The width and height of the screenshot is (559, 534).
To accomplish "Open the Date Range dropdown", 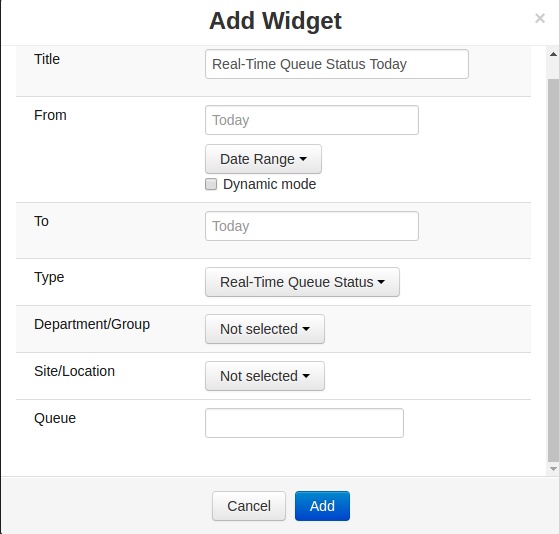I will 263,159.
